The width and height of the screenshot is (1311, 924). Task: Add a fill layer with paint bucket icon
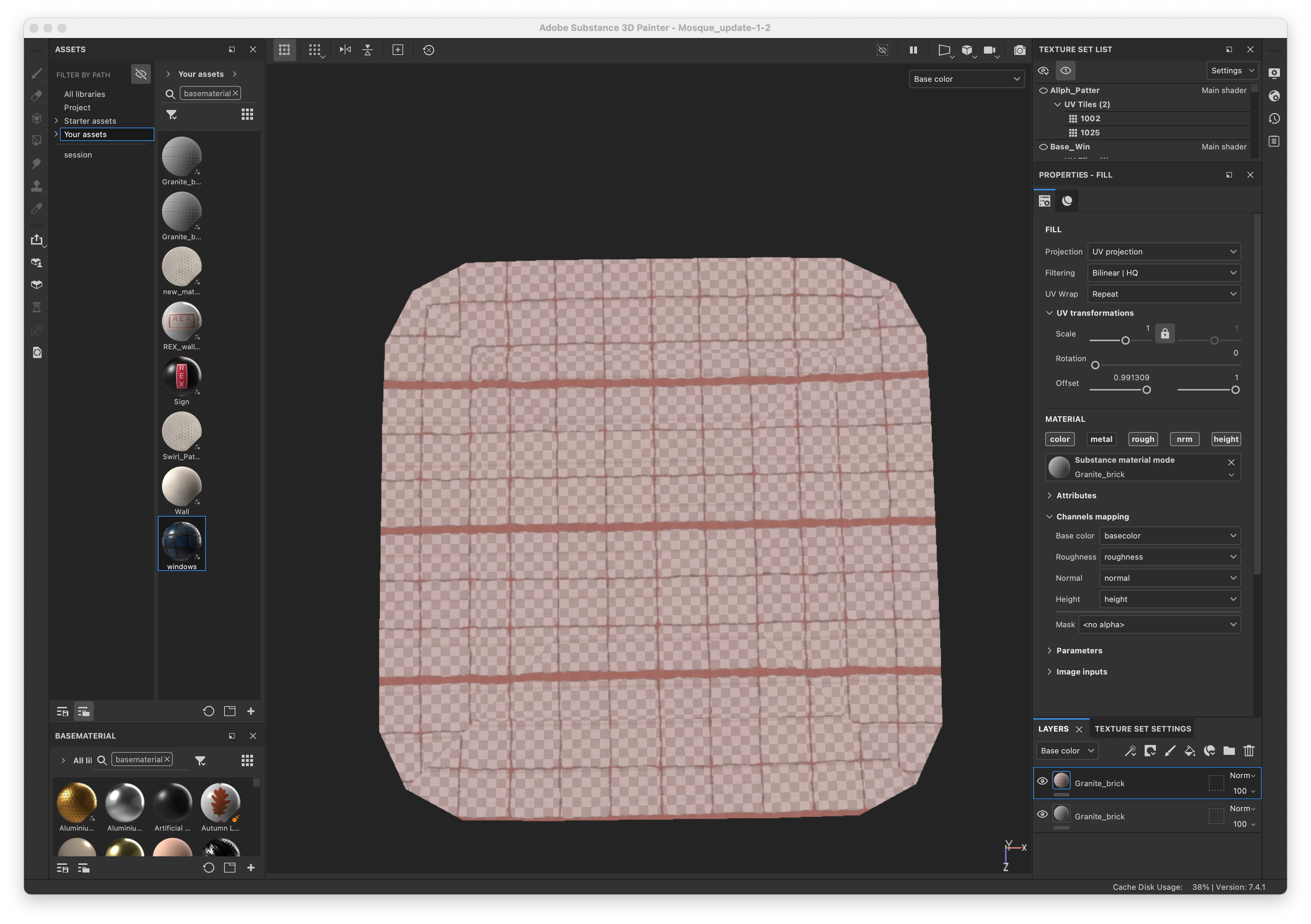click(1189, 751)
